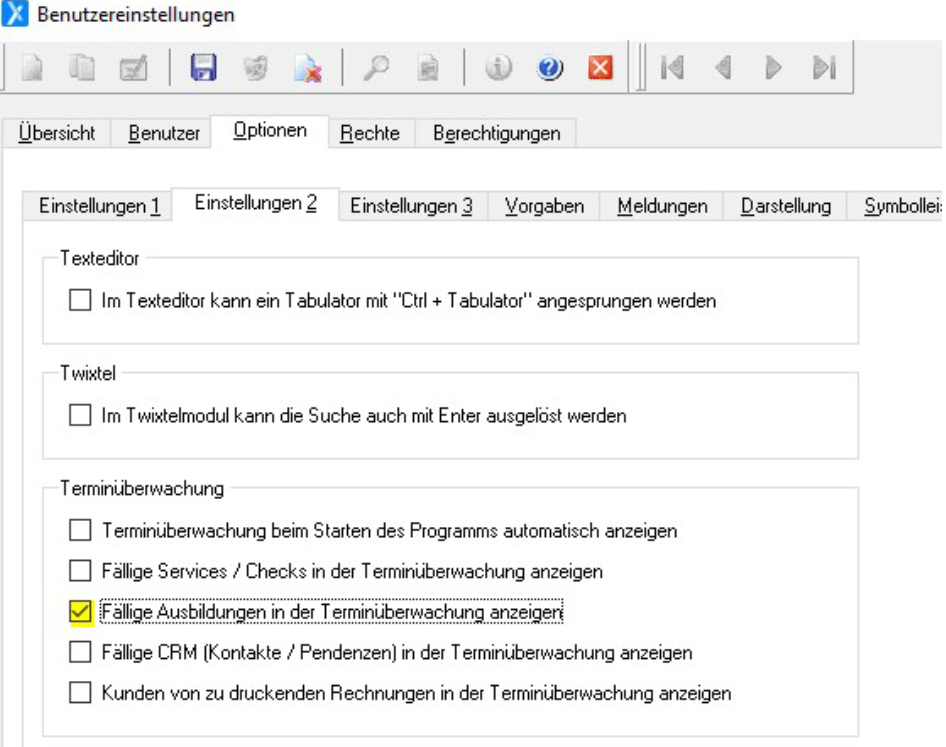Switch to the Berechtigungen tab
The height and width of the screenshot is (747, 946).
tap(496, 133)
